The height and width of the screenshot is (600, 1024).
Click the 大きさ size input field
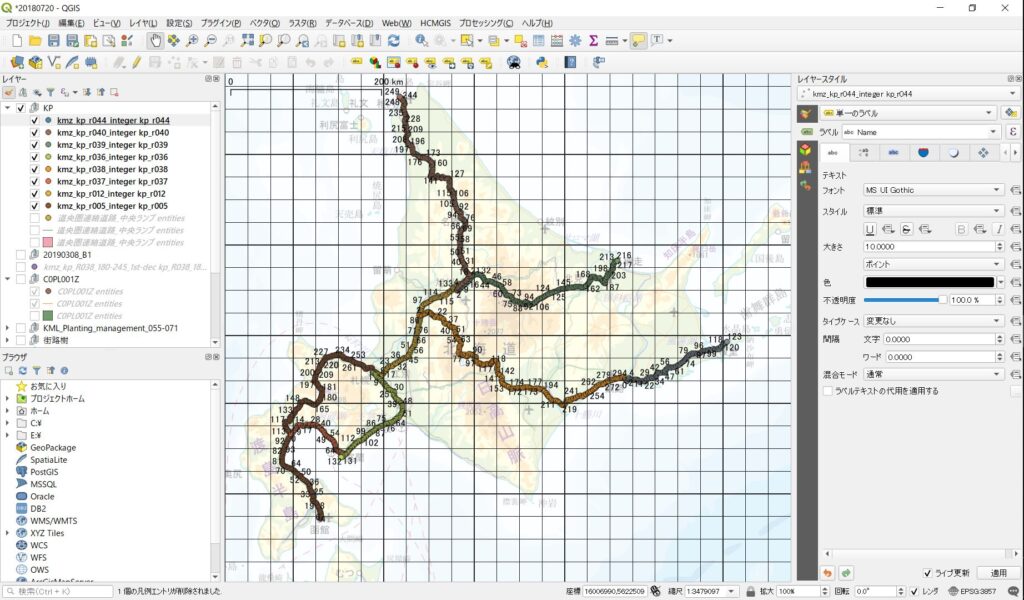point(929,246)
